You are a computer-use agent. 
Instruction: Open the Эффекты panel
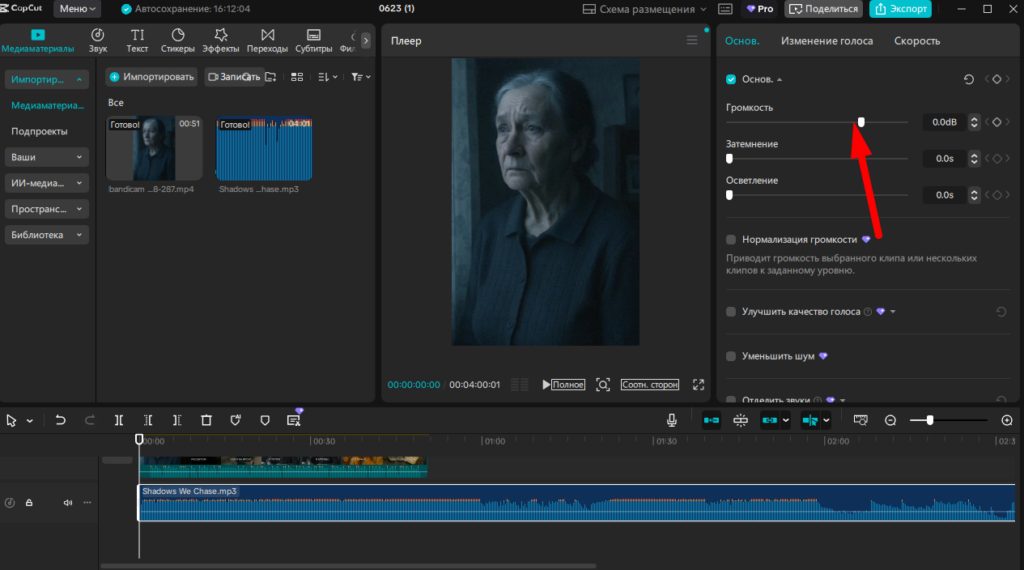pyautogui.click(x=221, y=40)
